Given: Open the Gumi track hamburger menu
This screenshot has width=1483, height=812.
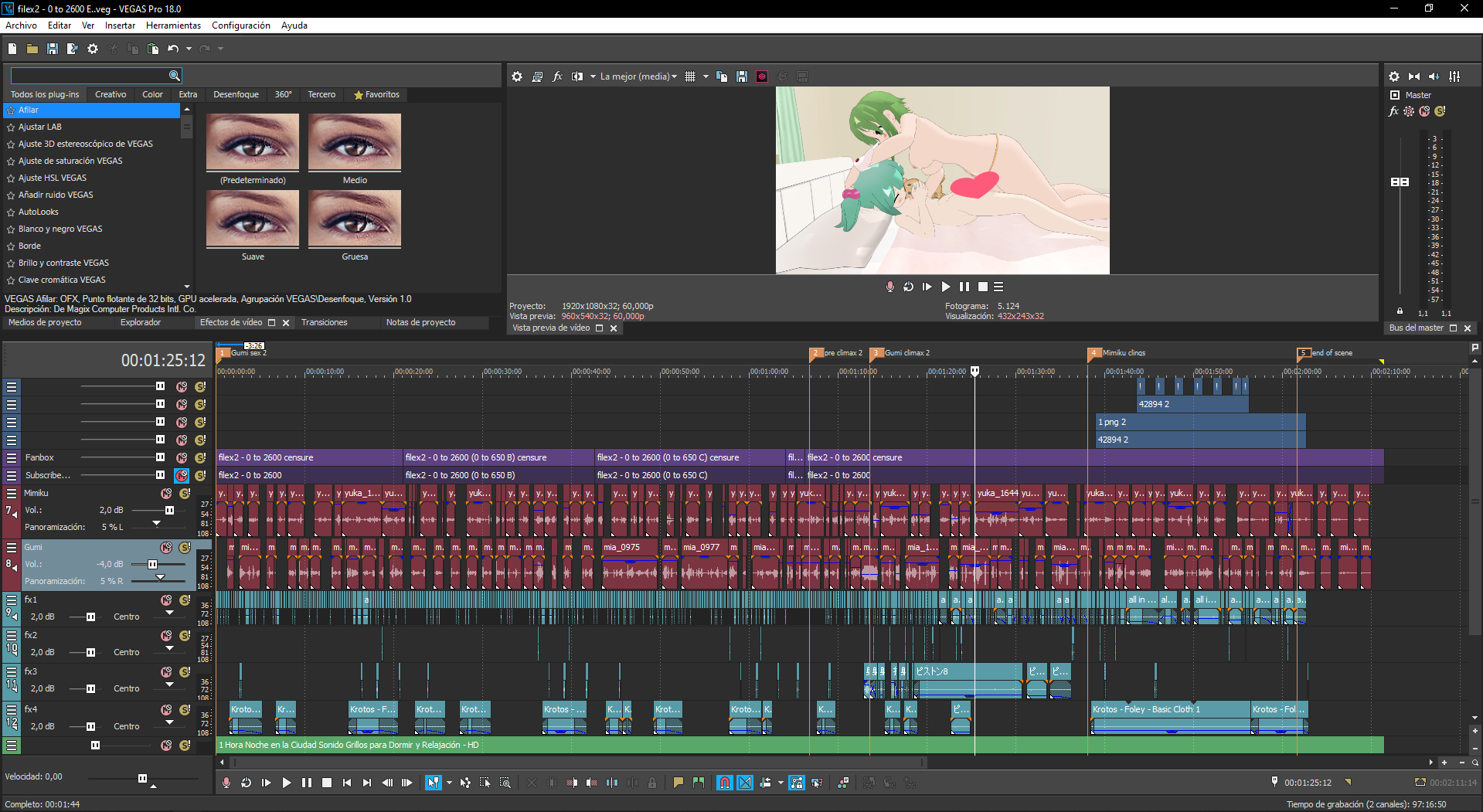Looking at the screenshot, I should [12, 548].
